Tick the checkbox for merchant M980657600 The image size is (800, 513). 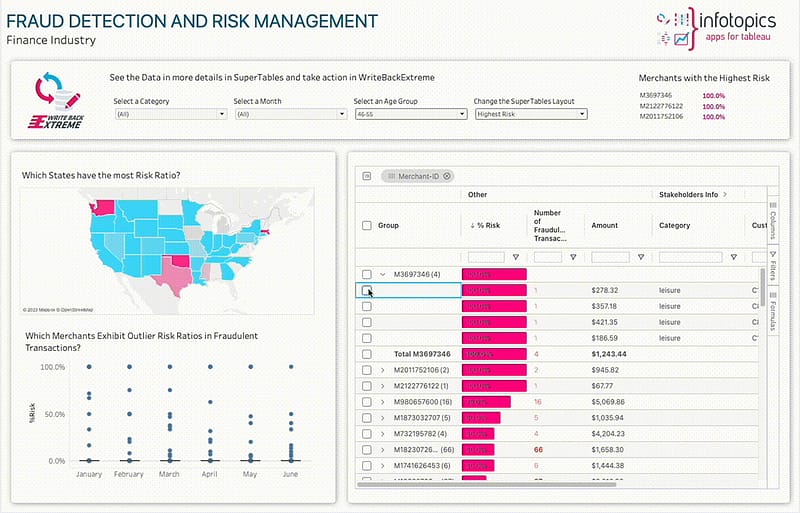[x=367, y=402]
